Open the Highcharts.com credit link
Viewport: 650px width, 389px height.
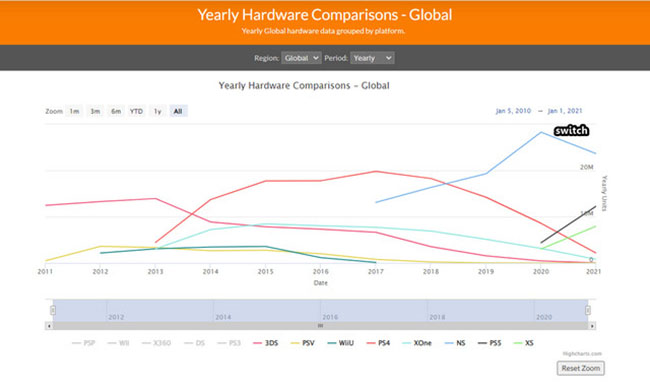click(582, 354)
